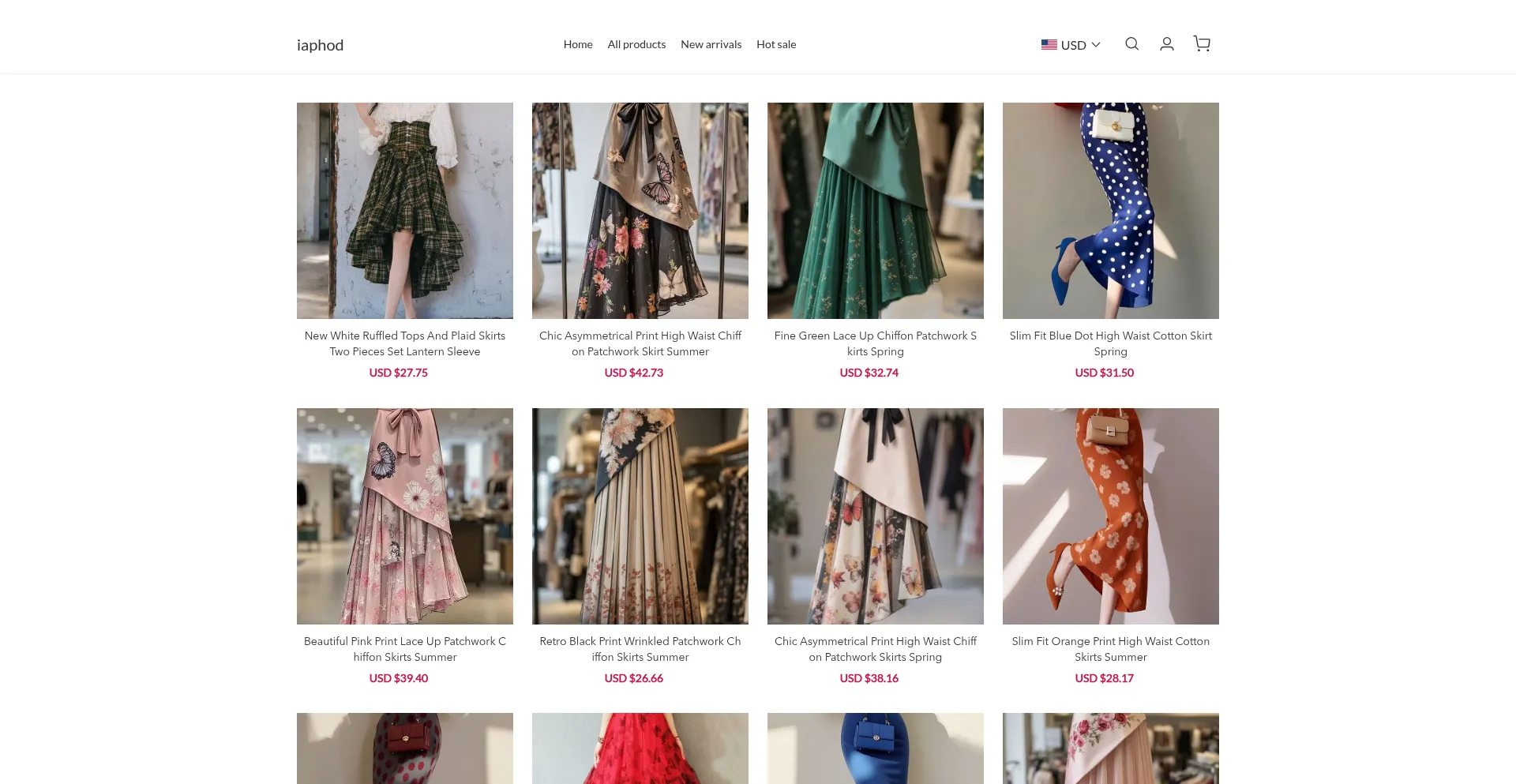Click the Retro Black Print Wrinkled skirt title
Image resolution: width=1516 pixels, height=784 pixels.
(640, 649)
